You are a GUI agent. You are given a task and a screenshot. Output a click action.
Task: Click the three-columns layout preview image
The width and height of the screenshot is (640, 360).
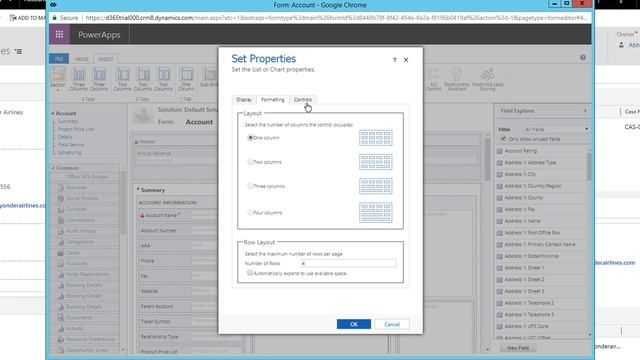[x=376, y=186]
